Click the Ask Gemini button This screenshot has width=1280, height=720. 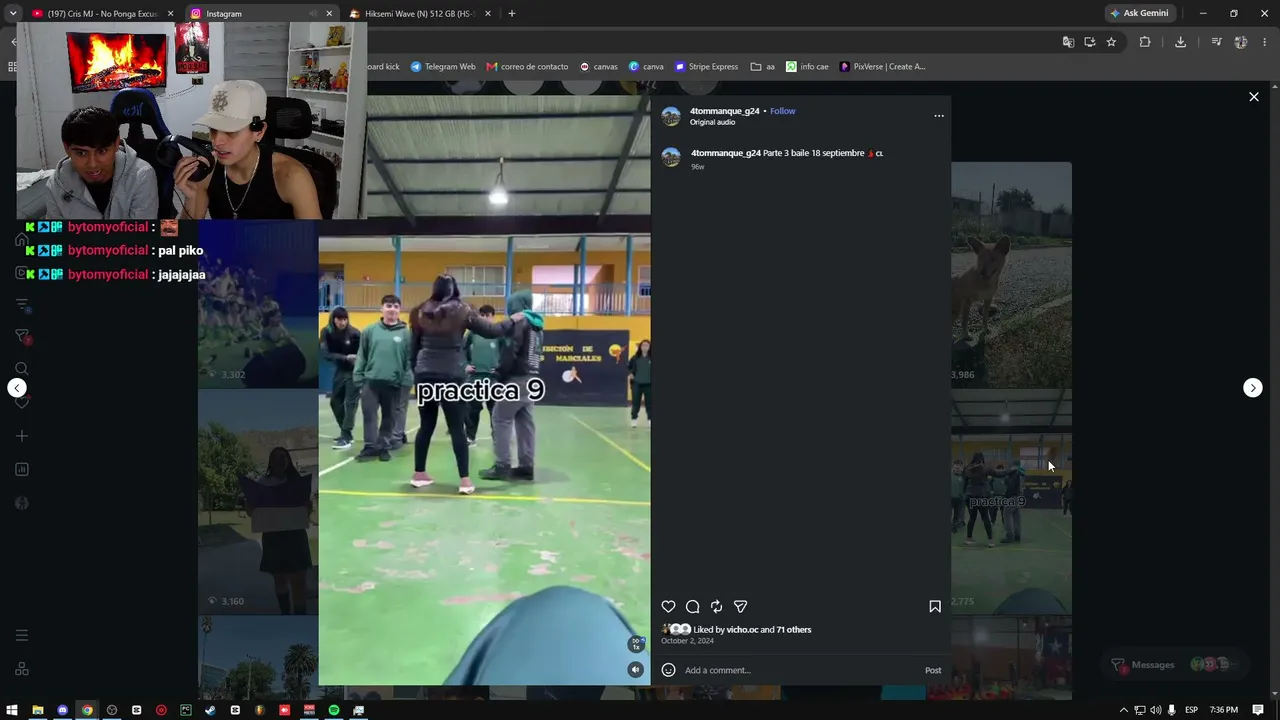click(1139, 14)
